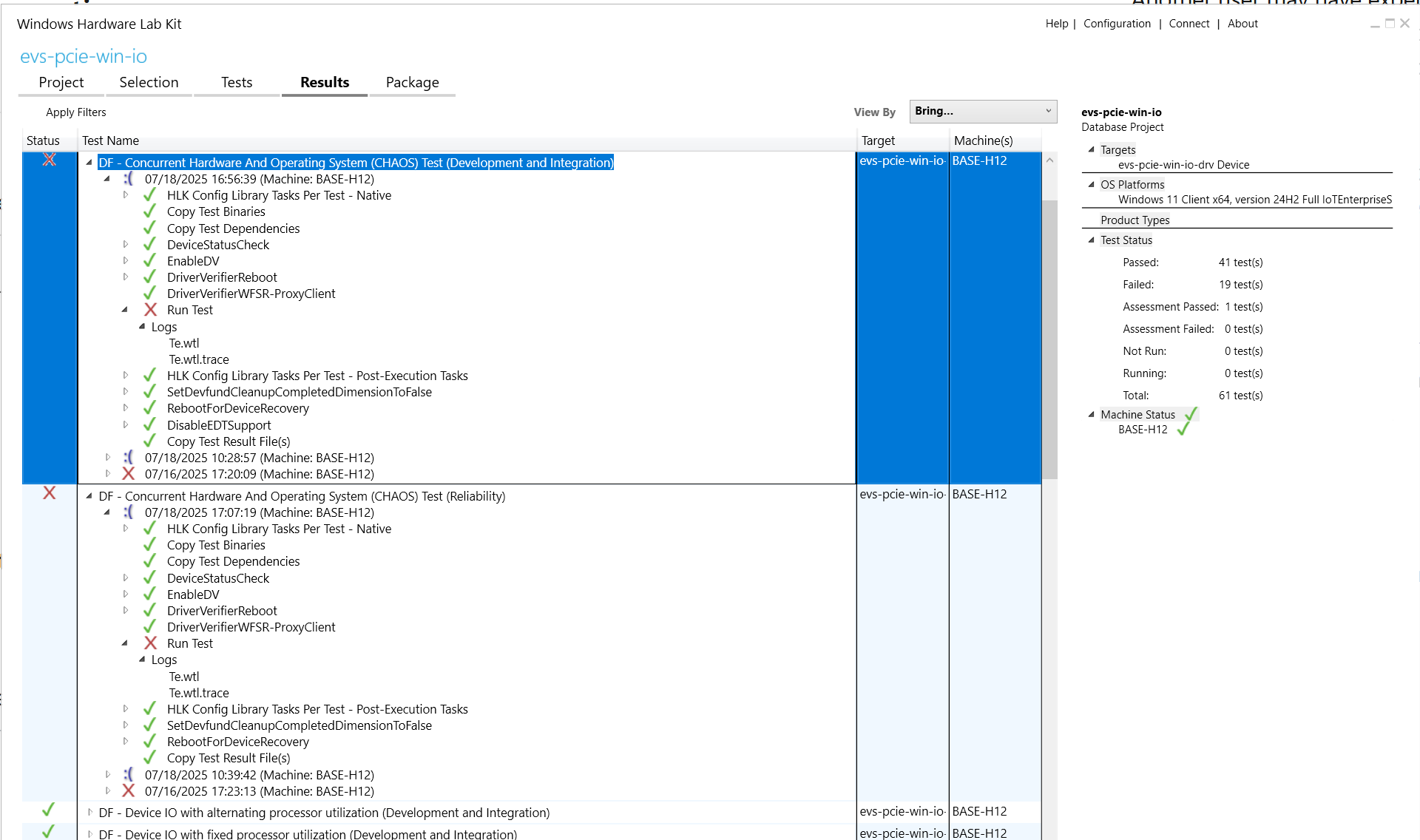Open the Configuration link
The height and width of the screenshot is (840, 1420).
pos(1117,24)
